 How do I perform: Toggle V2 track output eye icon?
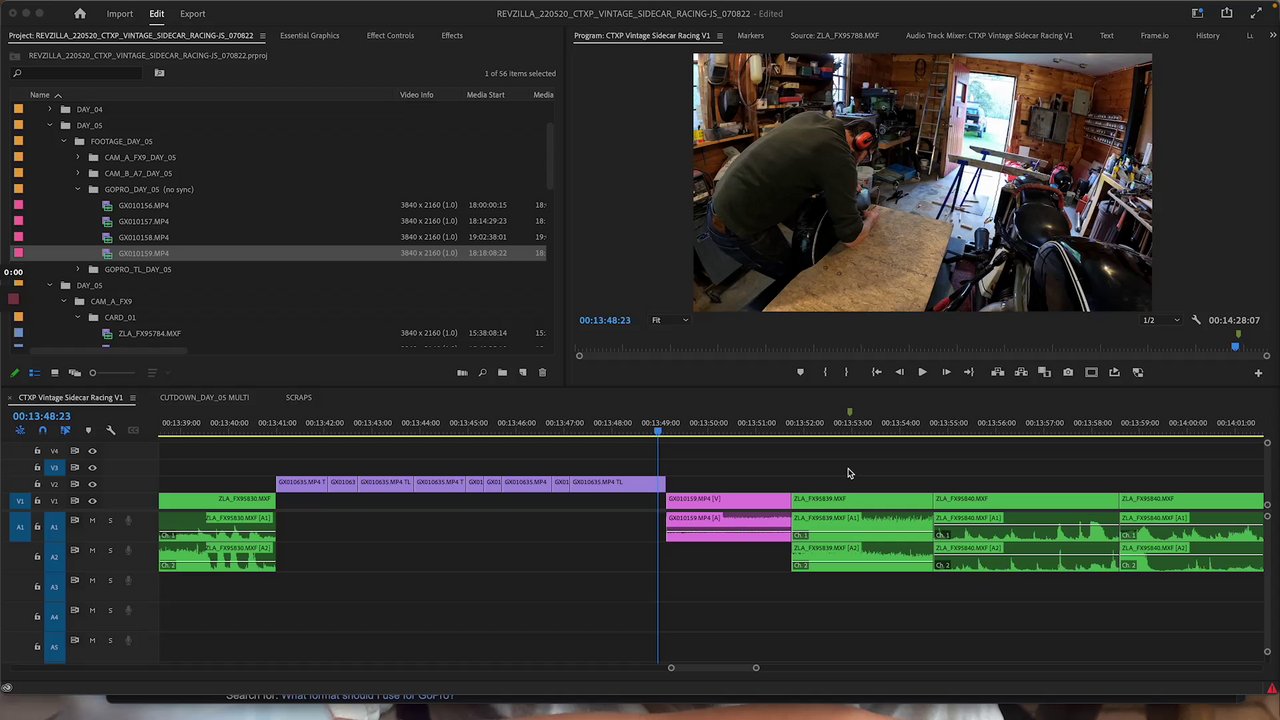coord(92,484)
